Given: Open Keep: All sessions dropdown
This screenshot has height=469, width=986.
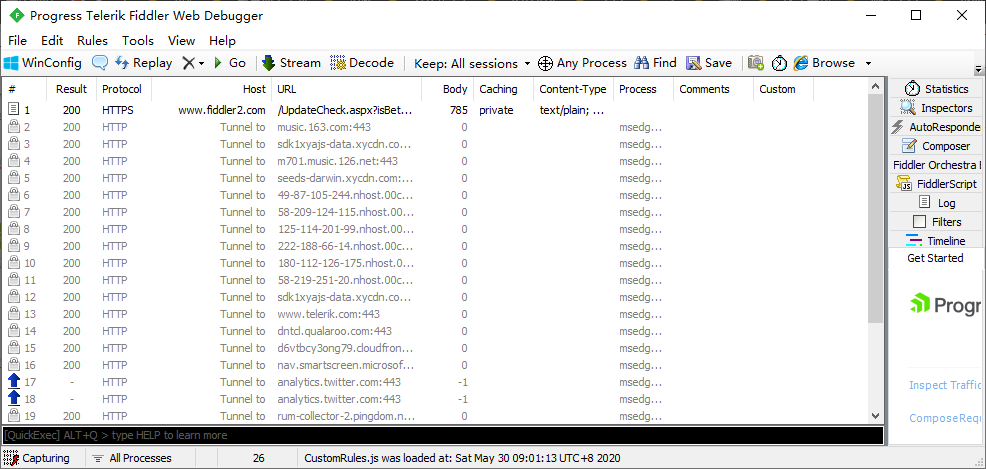Looking at the screenshot, I should 472,63.
